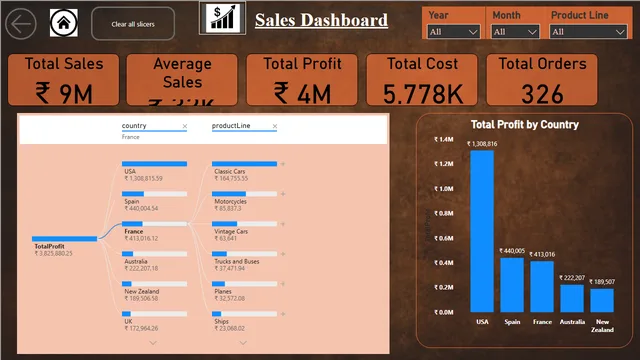640x360 pixels.
Task: Remove the country level with its X
Action: [184, 127]
